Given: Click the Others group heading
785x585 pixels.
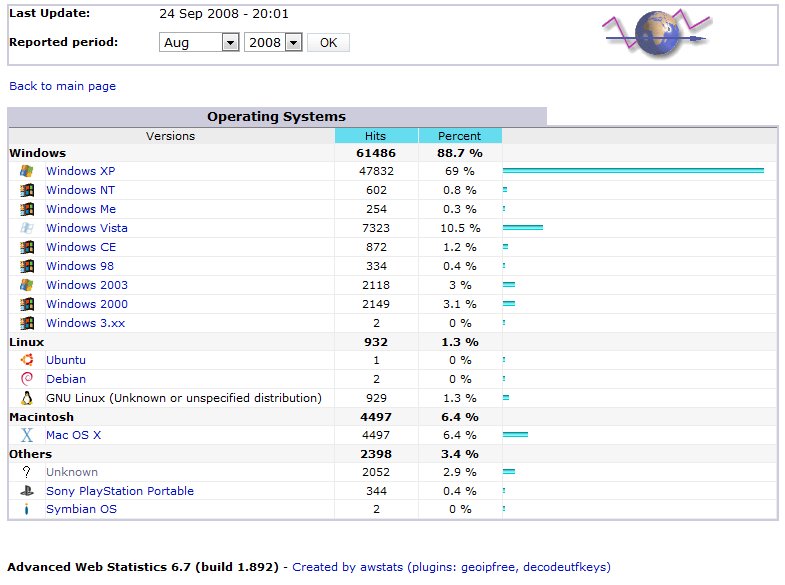Looking at the screenshot, I should [31, 454].
